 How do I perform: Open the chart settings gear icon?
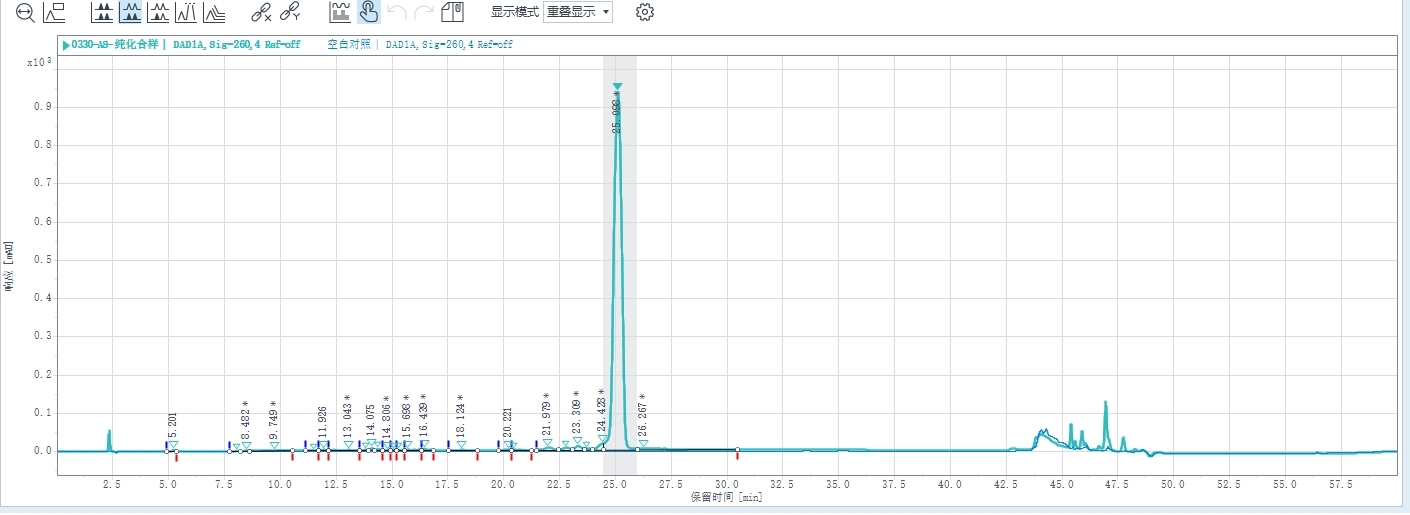645,13
